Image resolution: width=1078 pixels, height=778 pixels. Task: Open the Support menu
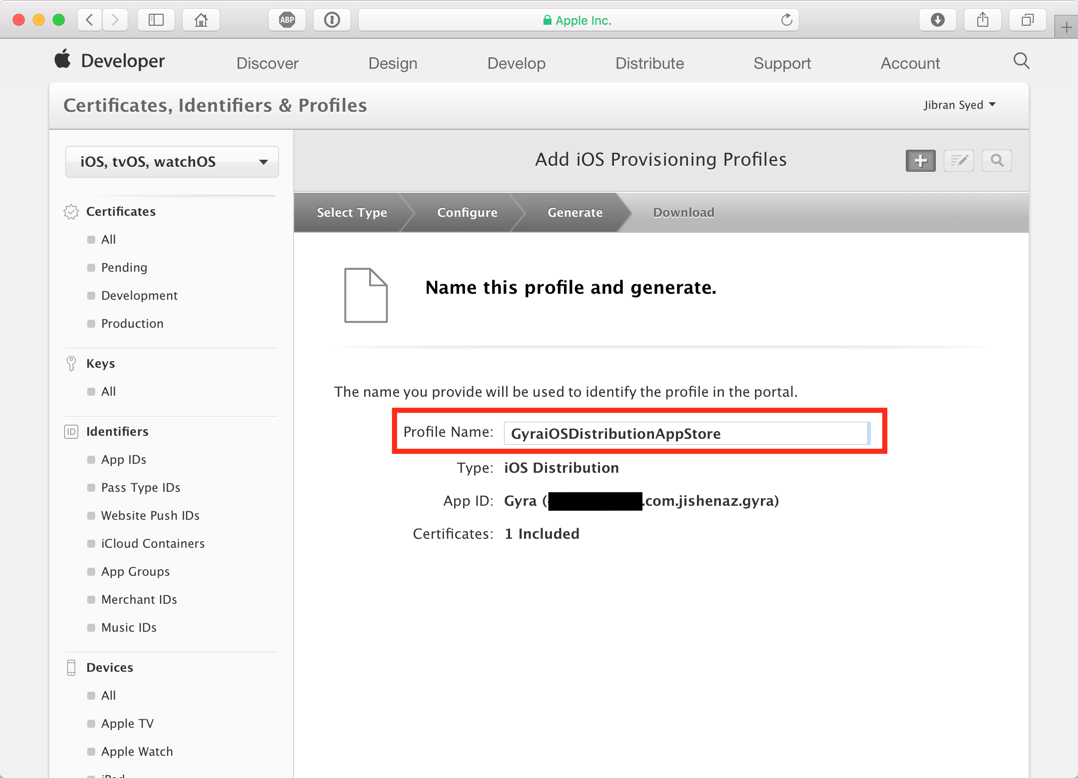782,63
